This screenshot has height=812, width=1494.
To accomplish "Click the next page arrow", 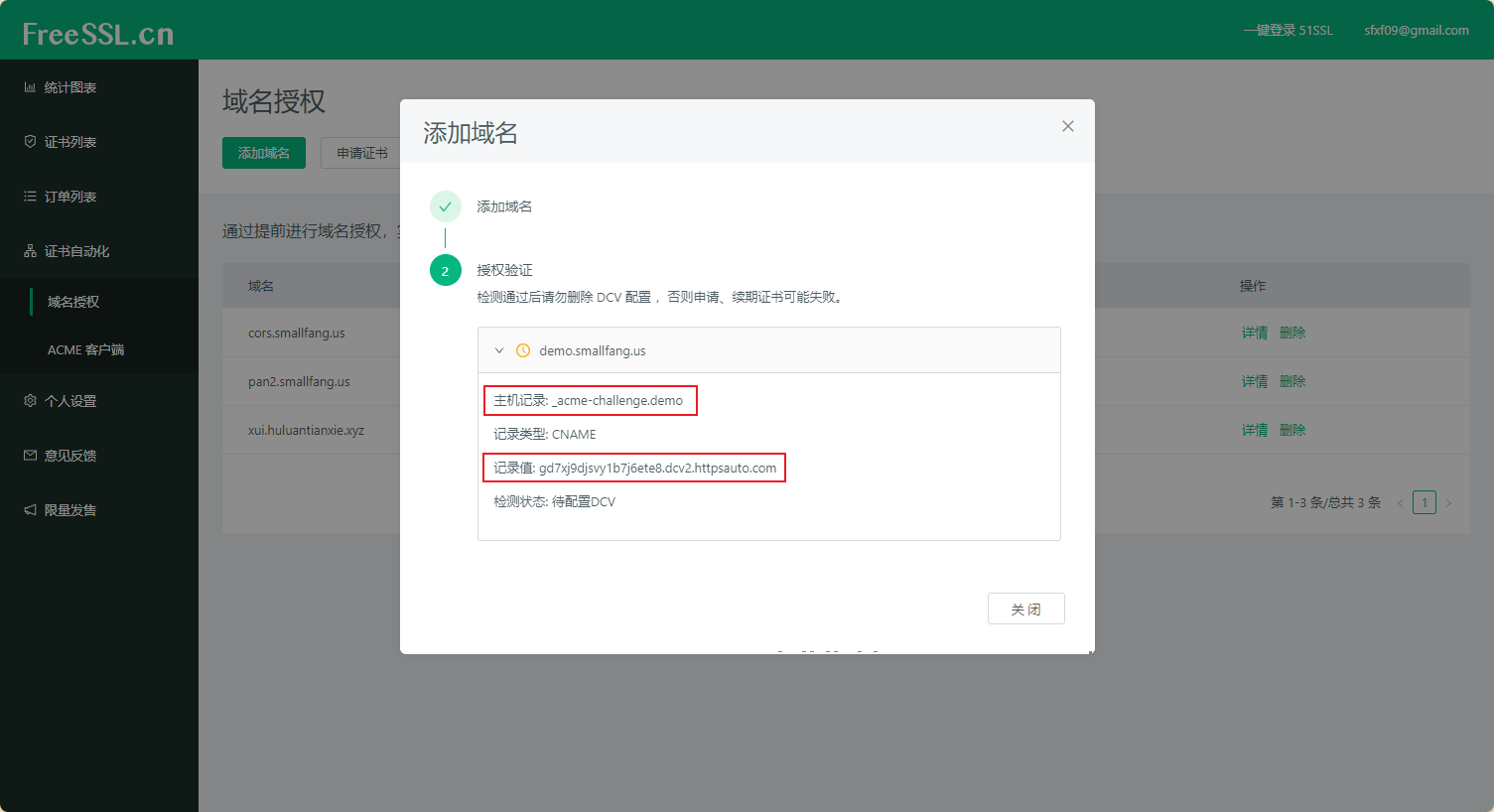I will pyautogui.click(x=1448, y=502).
